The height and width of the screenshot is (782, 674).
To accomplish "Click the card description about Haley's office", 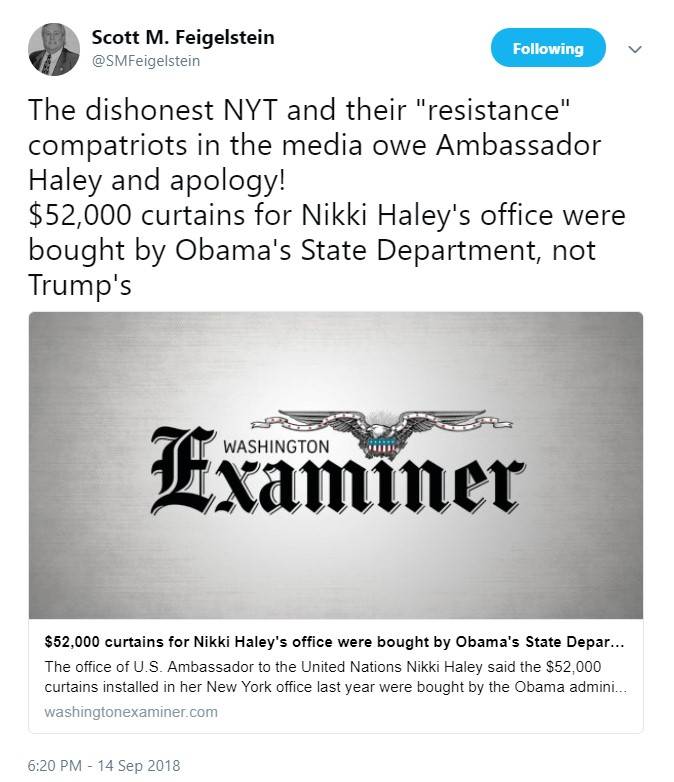I will coord(335,677).
